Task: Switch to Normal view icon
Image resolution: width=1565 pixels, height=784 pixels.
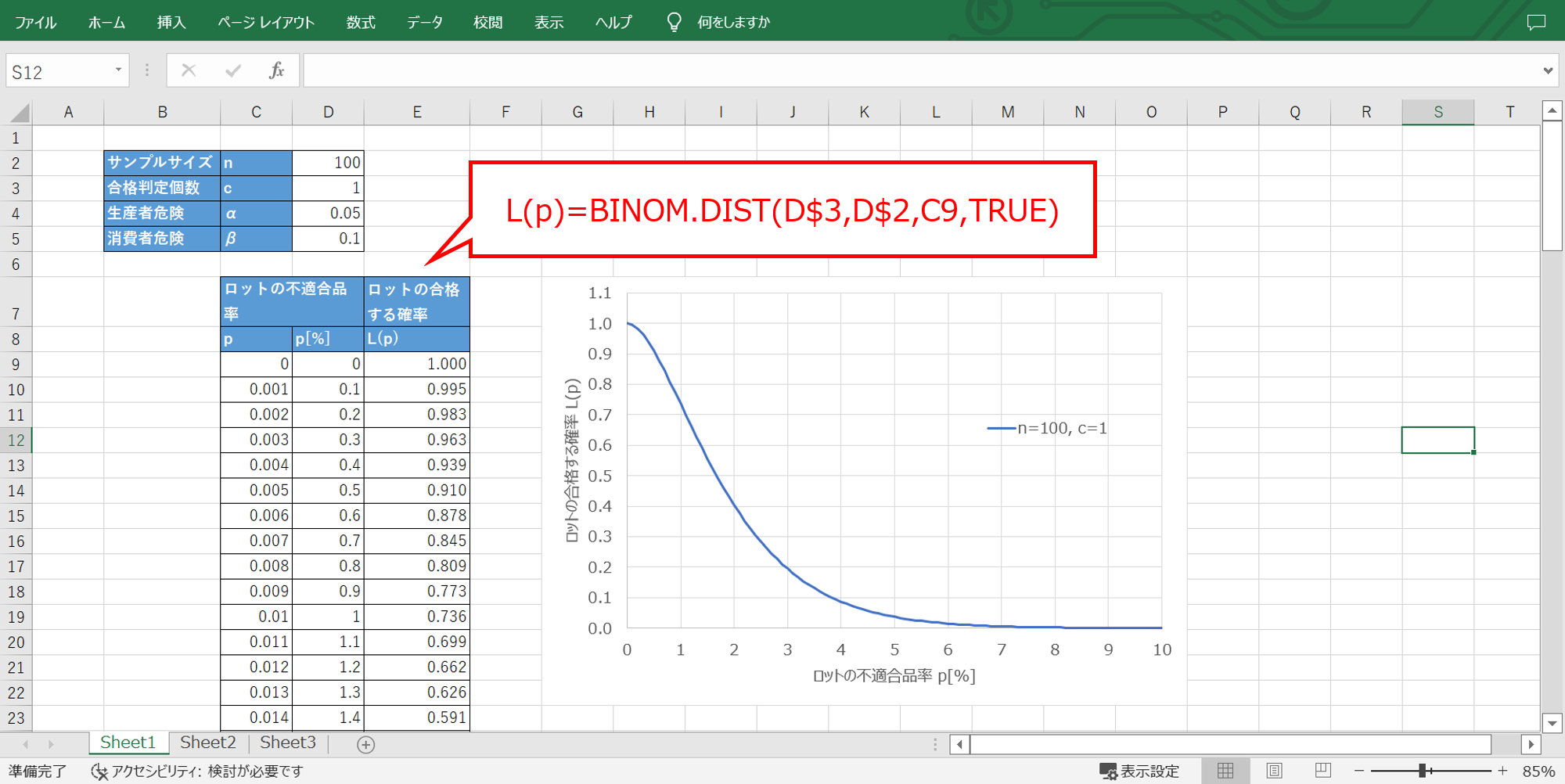Action: [1225, 771]
